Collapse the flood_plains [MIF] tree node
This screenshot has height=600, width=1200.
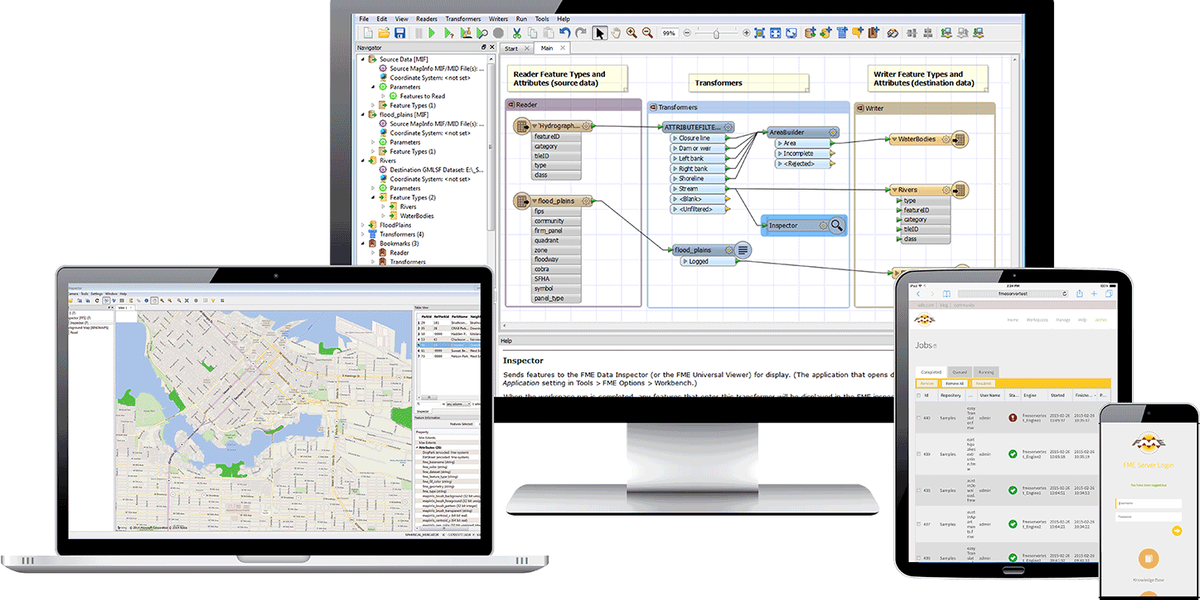click(363, 114)
